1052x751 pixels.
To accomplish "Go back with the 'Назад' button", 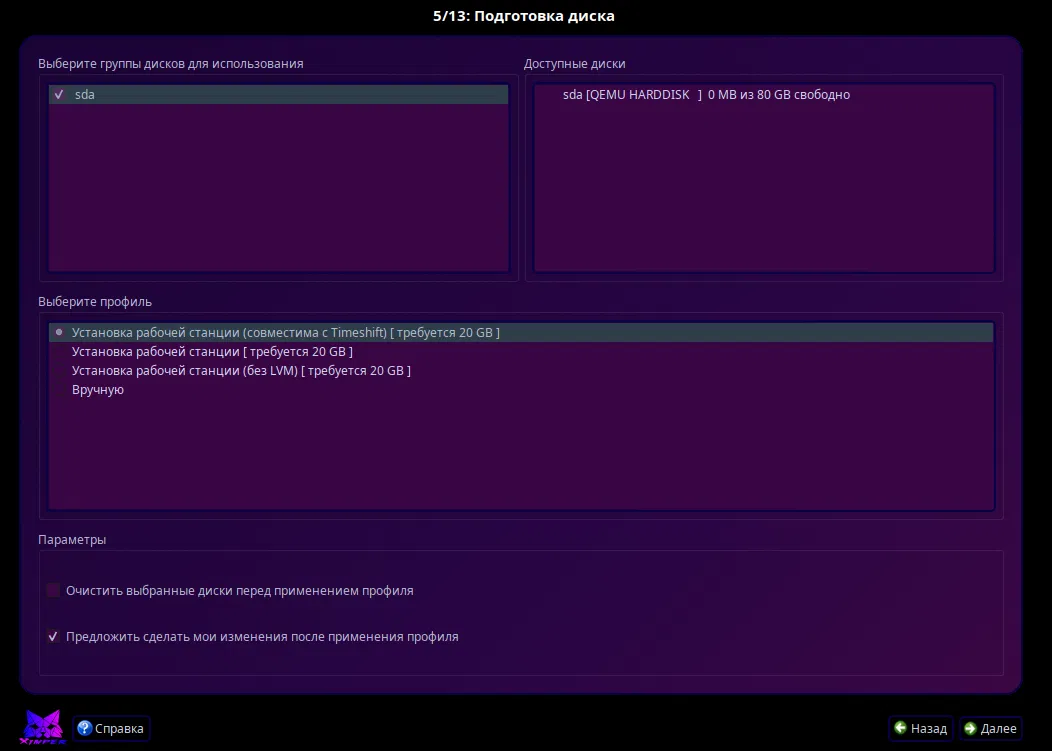I will tap(921, 728).
